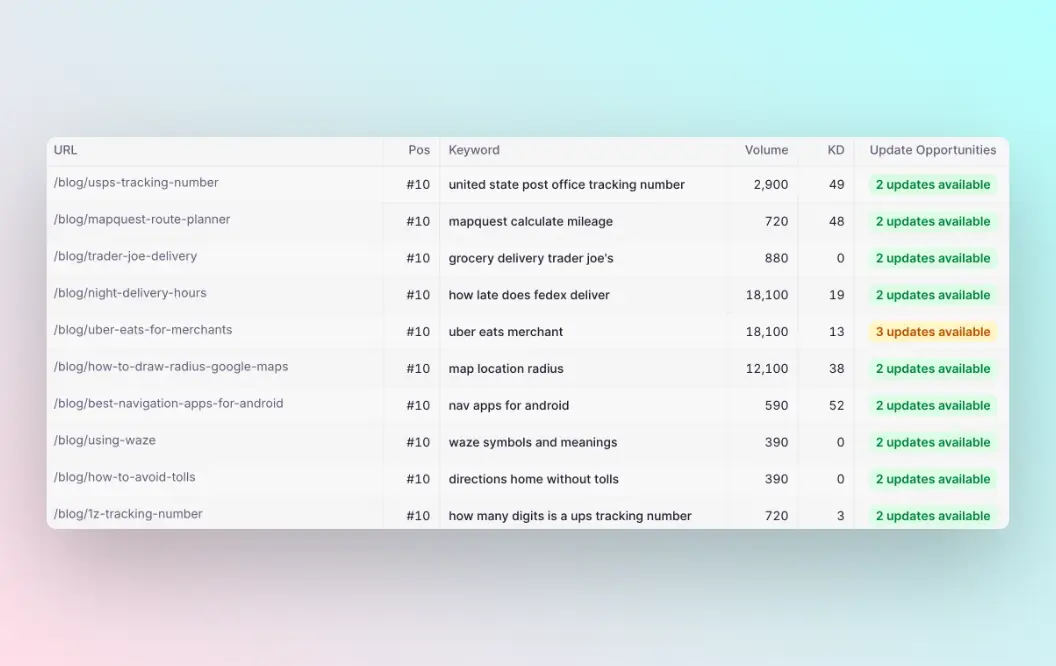Click updates badge for map location radius
1056x666 pixels.
point(933,368)
